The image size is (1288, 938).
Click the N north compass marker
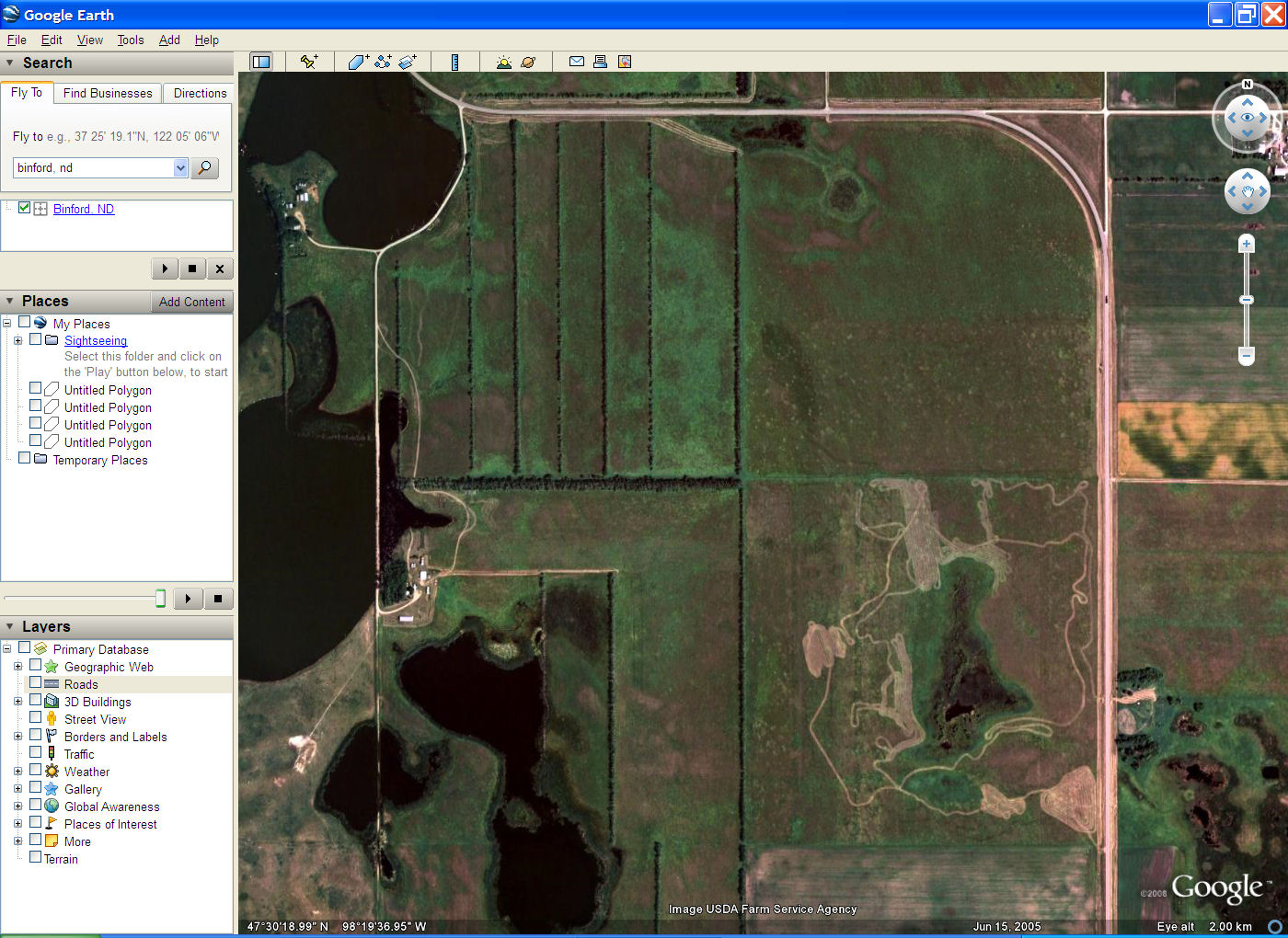1248,85
